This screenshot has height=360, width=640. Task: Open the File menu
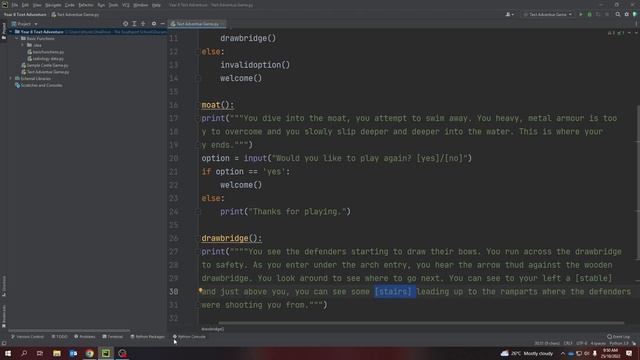(x=15, y=5)
